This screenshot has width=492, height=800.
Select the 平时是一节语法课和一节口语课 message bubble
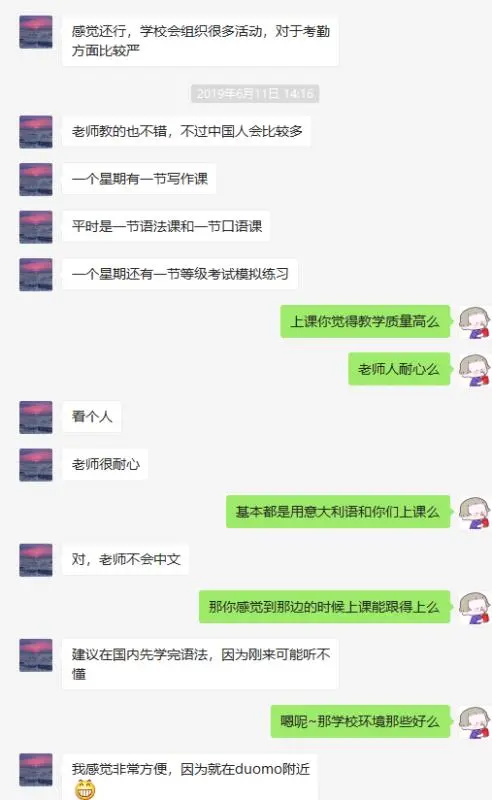166,226
